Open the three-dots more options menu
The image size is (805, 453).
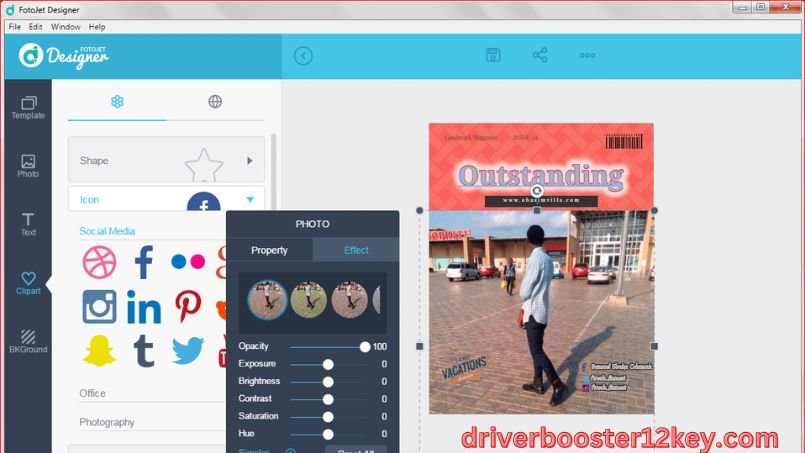pyautogui.click(x=587, y=55)
